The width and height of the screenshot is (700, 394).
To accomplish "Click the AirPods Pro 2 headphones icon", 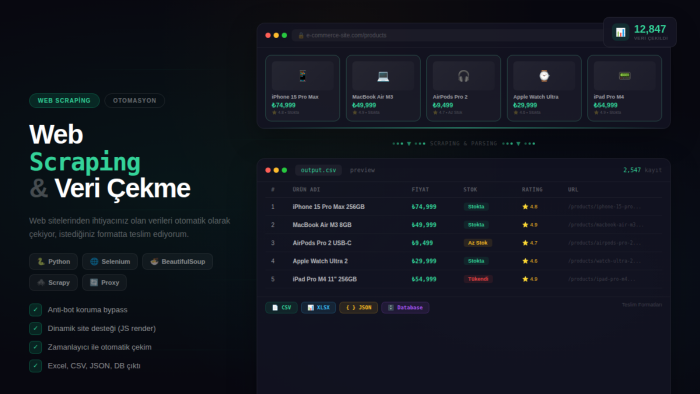I will 463,76.
